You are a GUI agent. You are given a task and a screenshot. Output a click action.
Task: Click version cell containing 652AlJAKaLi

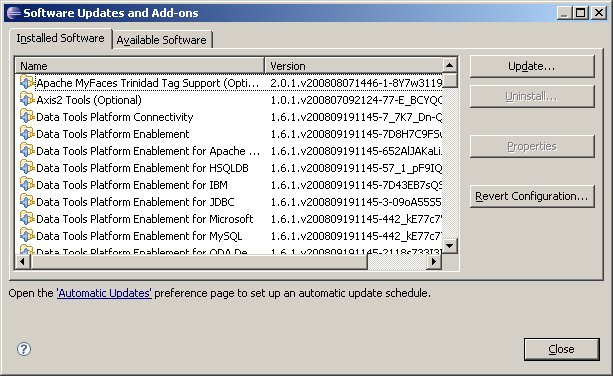point(356,151)
